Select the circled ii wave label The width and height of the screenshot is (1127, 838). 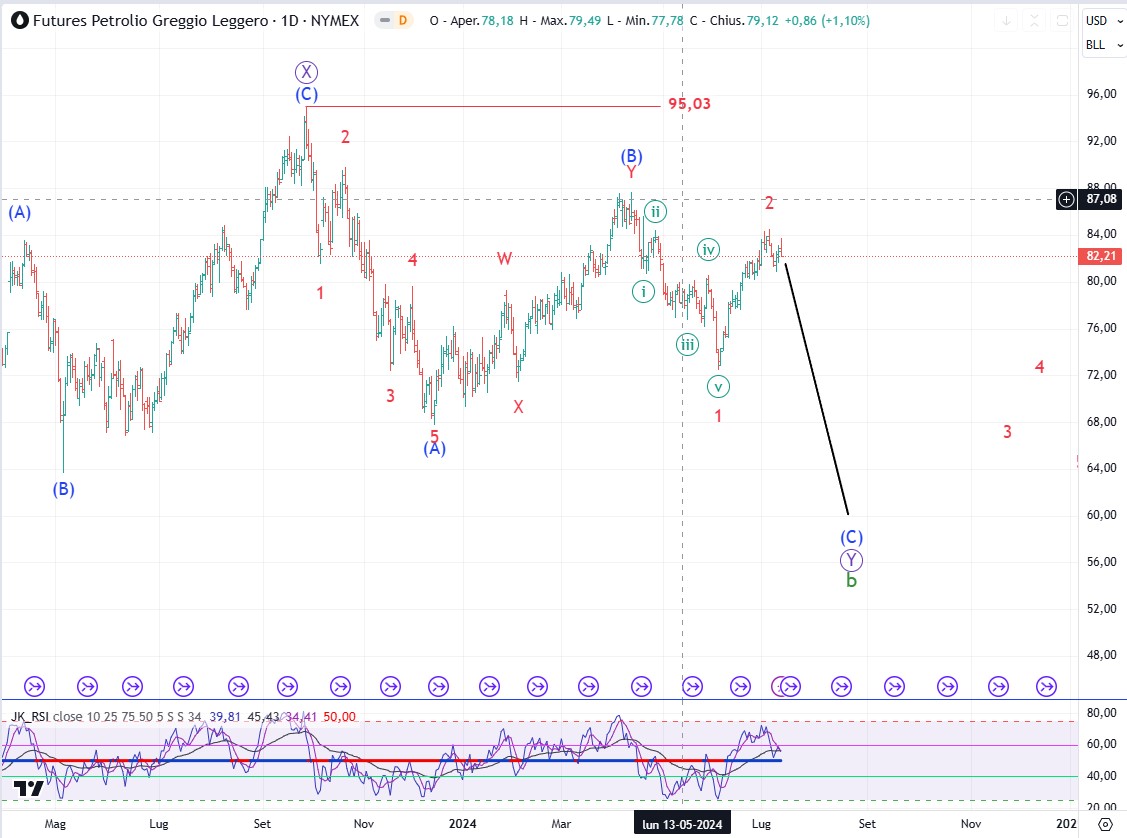[655, 211]
